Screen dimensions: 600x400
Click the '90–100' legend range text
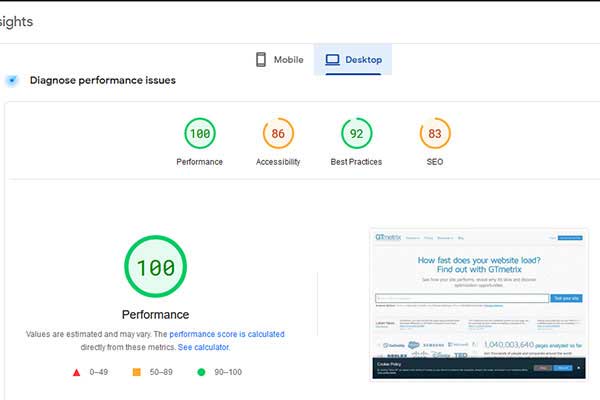pos(228,372)
